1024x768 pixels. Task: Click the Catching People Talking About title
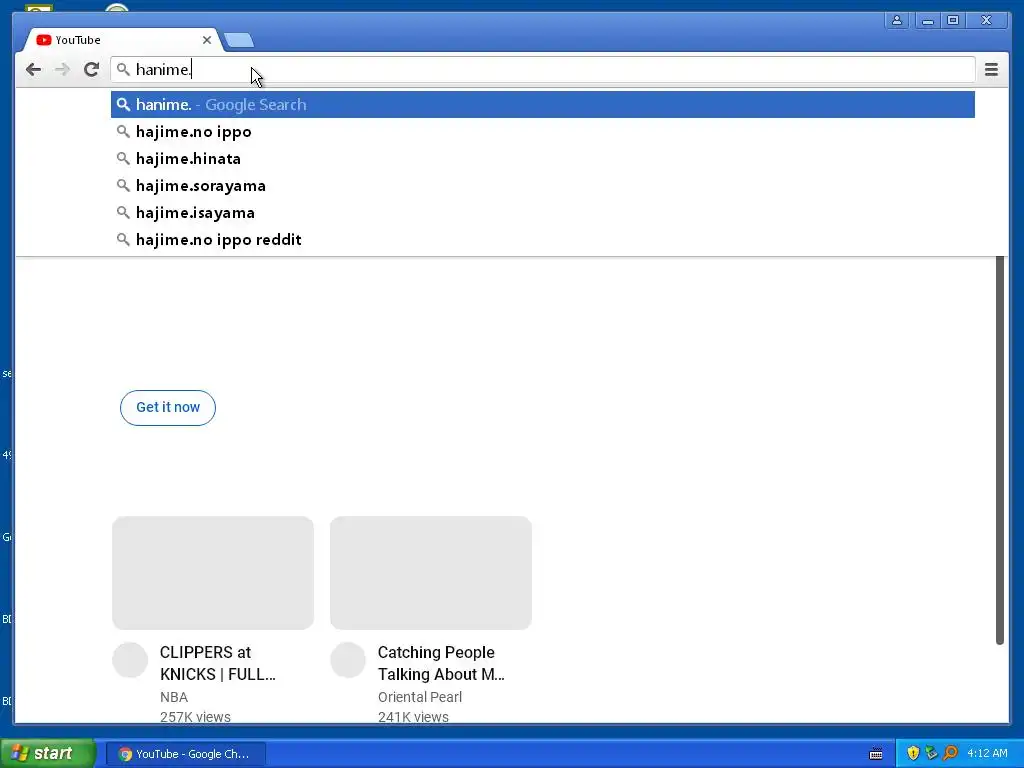pyautogui.click(x=441, y=663)
